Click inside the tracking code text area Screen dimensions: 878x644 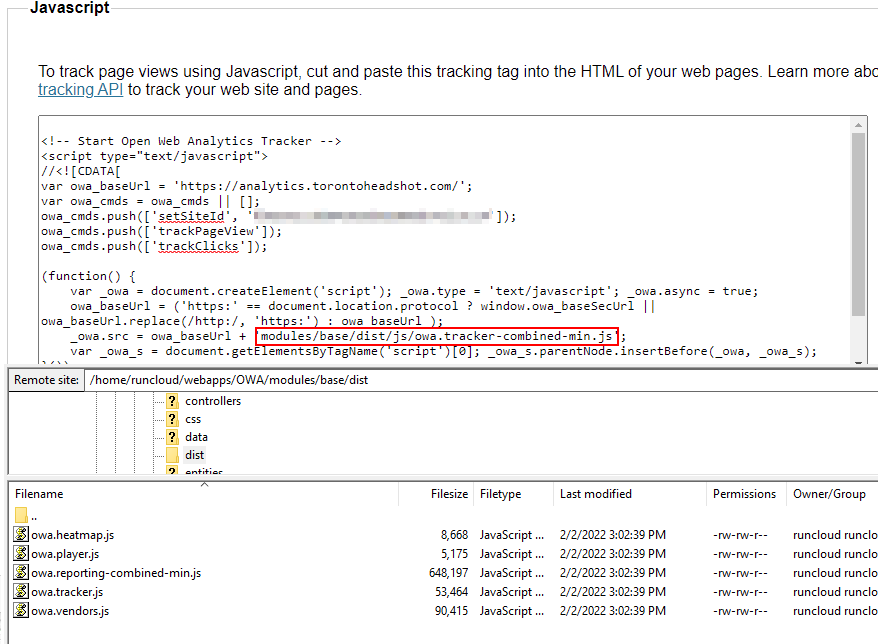(x=445, y=241)
